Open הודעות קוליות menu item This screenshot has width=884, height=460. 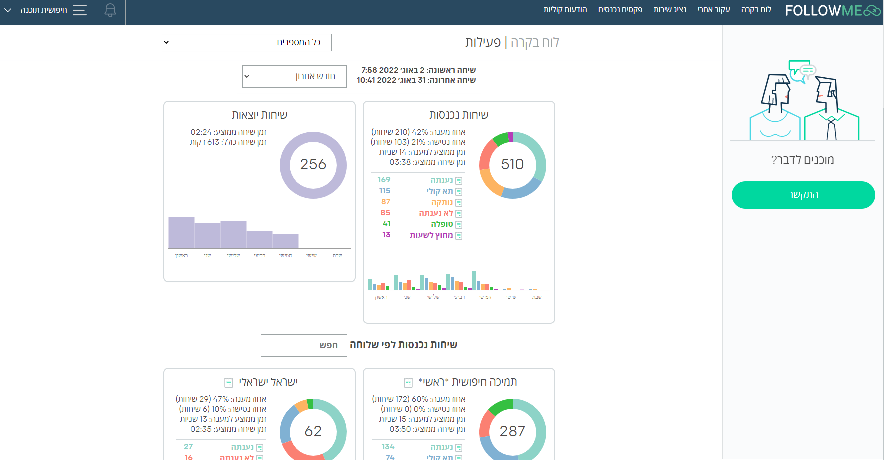pos(565,9)
